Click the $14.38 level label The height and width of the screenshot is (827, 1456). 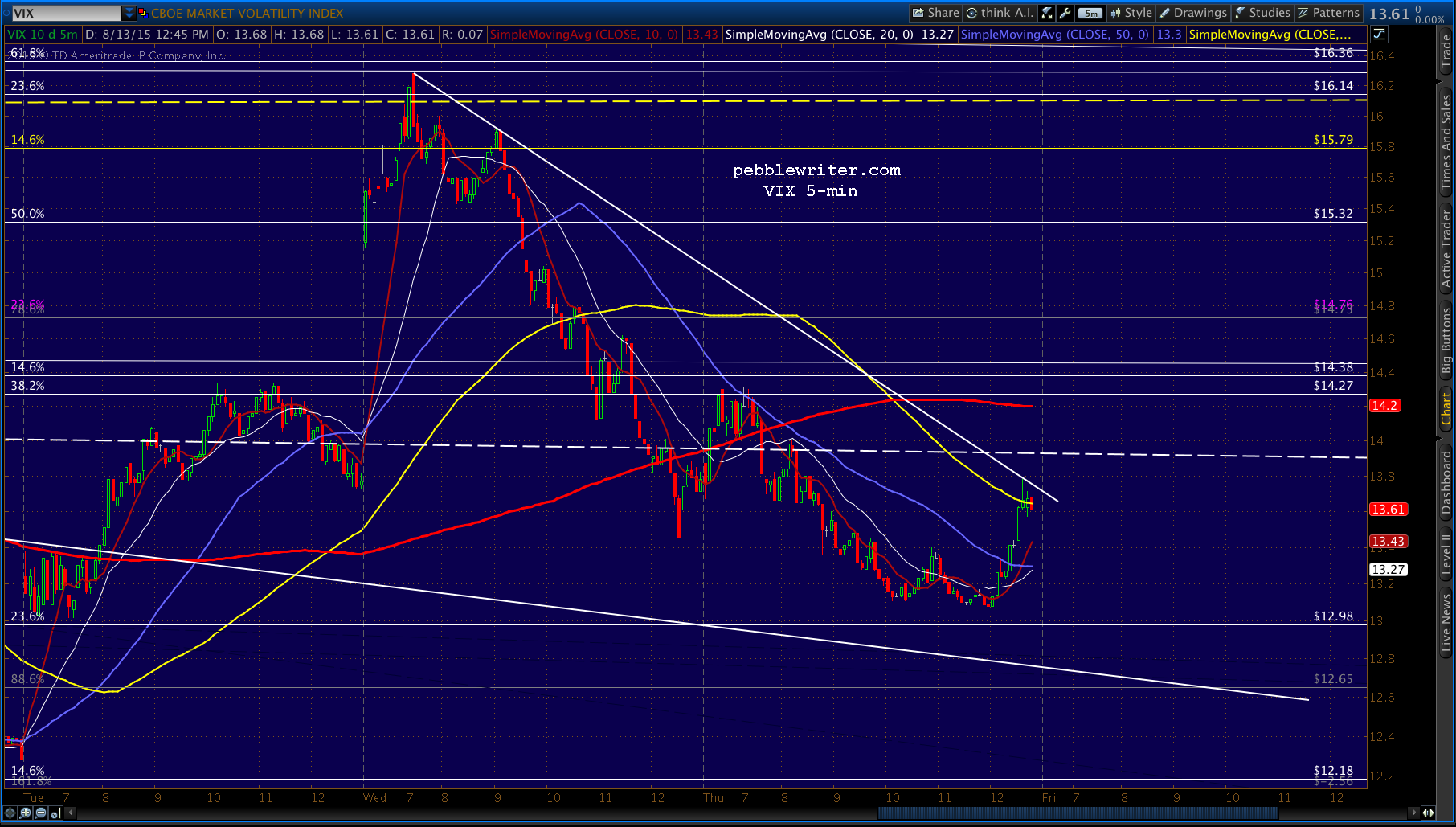click(1333, 367)
